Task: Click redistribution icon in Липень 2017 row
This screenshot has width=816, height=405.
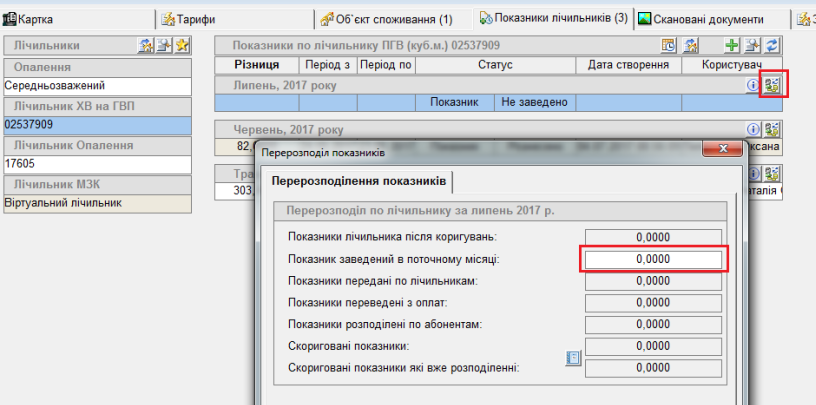Action: click(x=772, y=86)
